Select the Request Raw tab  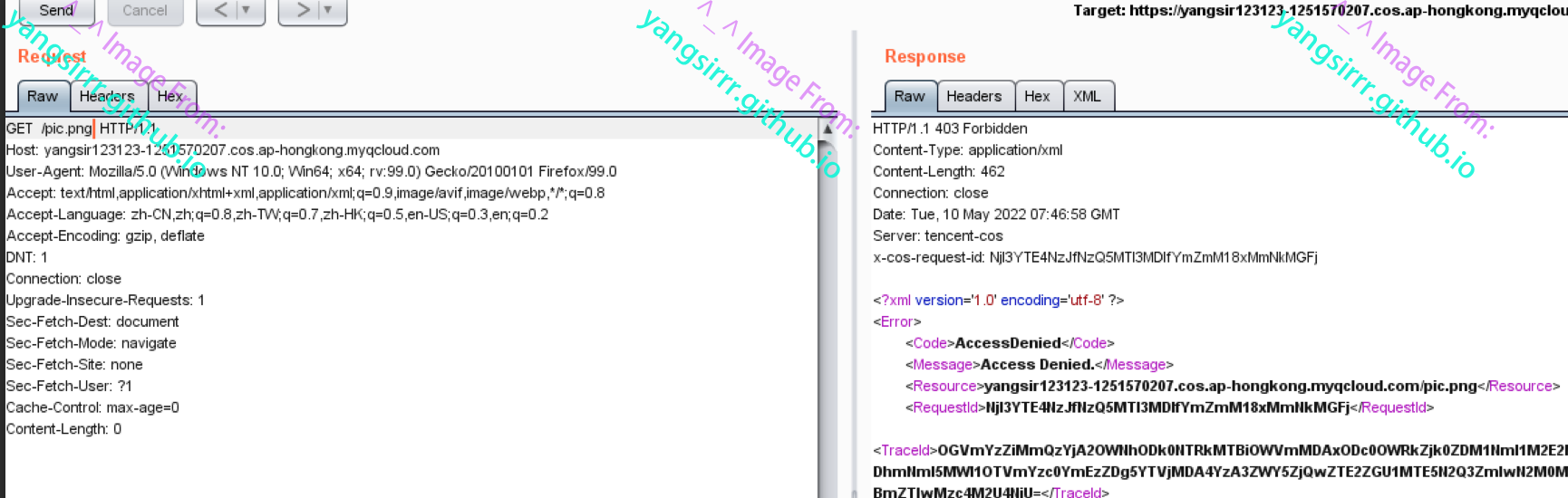[43, 96]
